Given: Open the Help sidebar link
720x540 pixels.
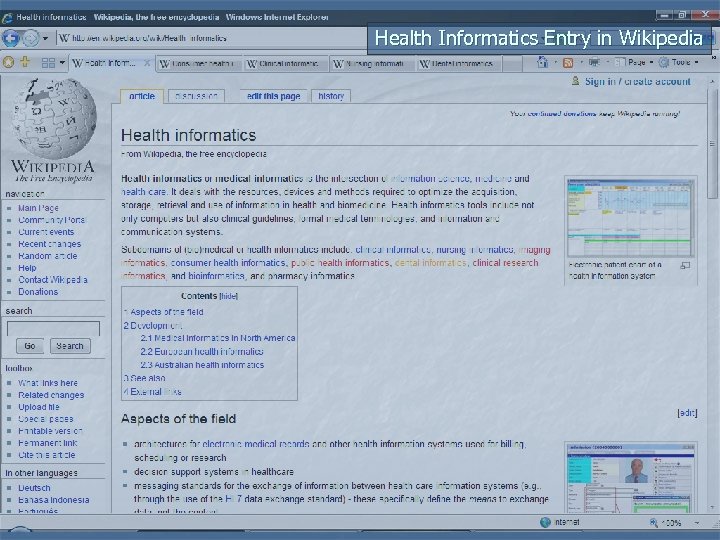Looking at the screenshot, I should coord(27,268).
